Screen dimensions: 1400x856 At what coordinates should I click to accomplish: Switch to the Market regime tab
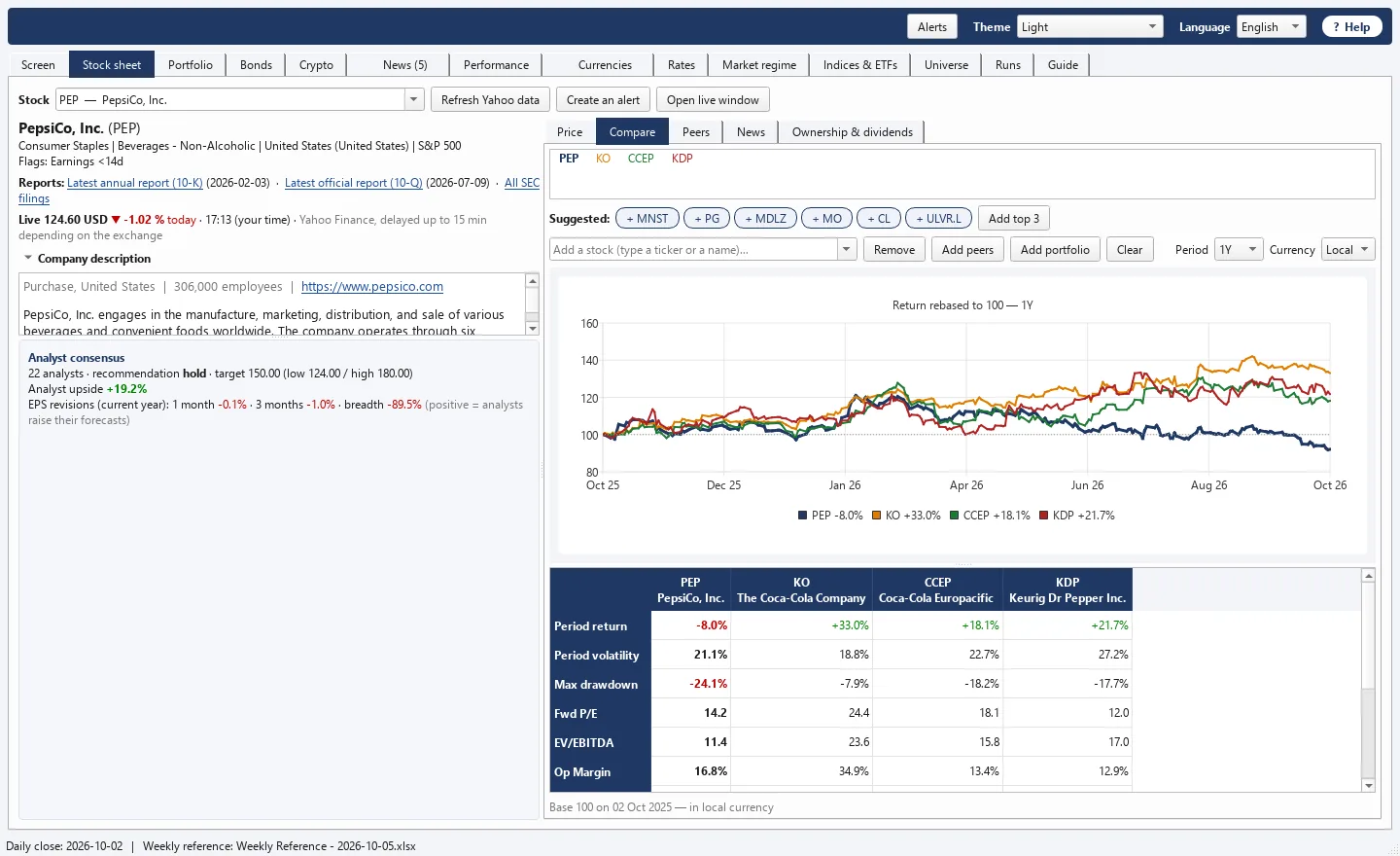[759, 65]
